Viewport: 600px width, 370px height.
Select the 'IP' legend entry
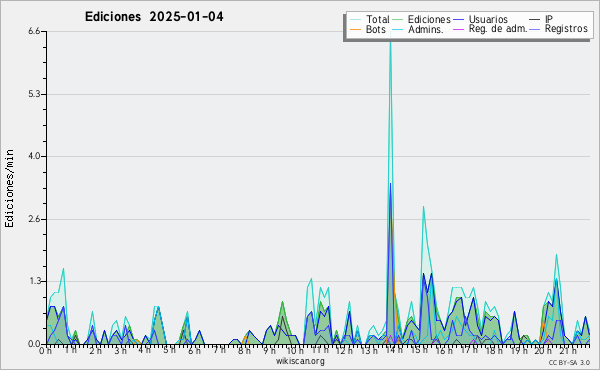[541, 19]
